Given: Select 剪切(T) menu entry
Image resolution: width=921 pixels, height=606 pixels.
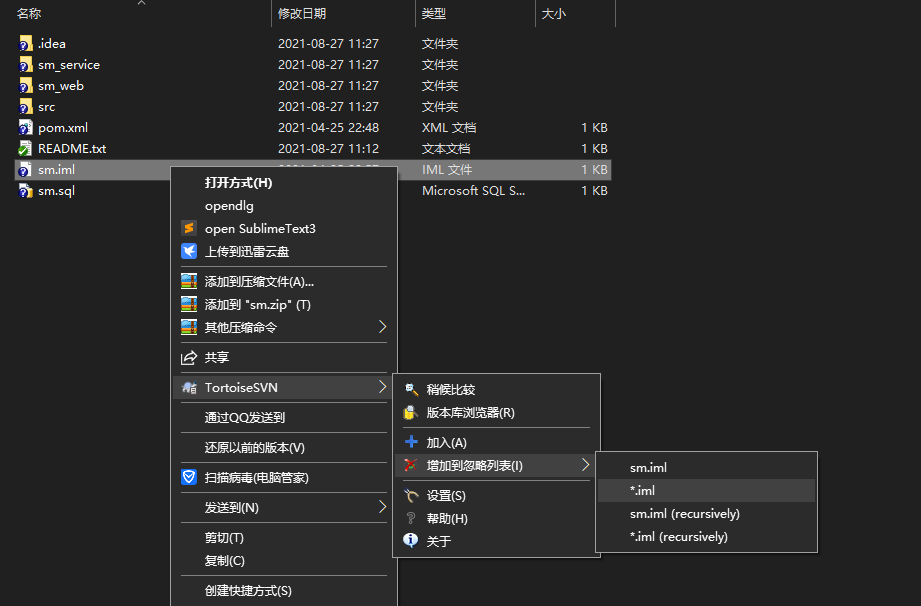Looking at the screenshot, I should [224, 537].
